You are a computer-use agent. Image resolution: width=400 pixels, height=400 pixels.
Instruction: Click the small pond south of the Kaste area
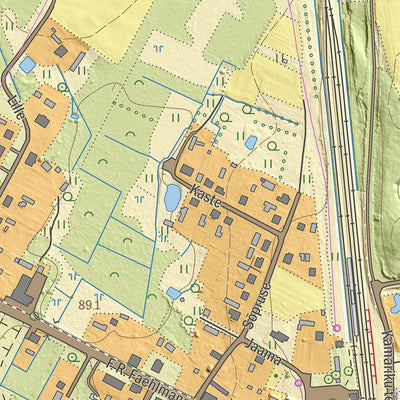[174, 293]
